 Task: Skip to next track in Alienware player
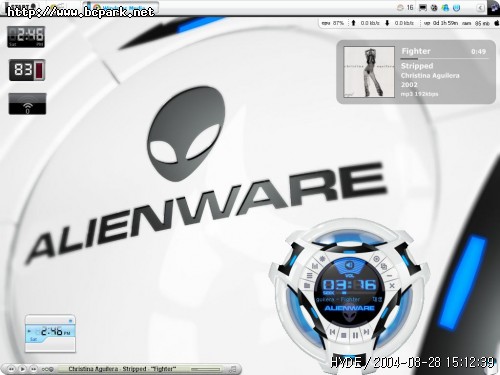366,332
